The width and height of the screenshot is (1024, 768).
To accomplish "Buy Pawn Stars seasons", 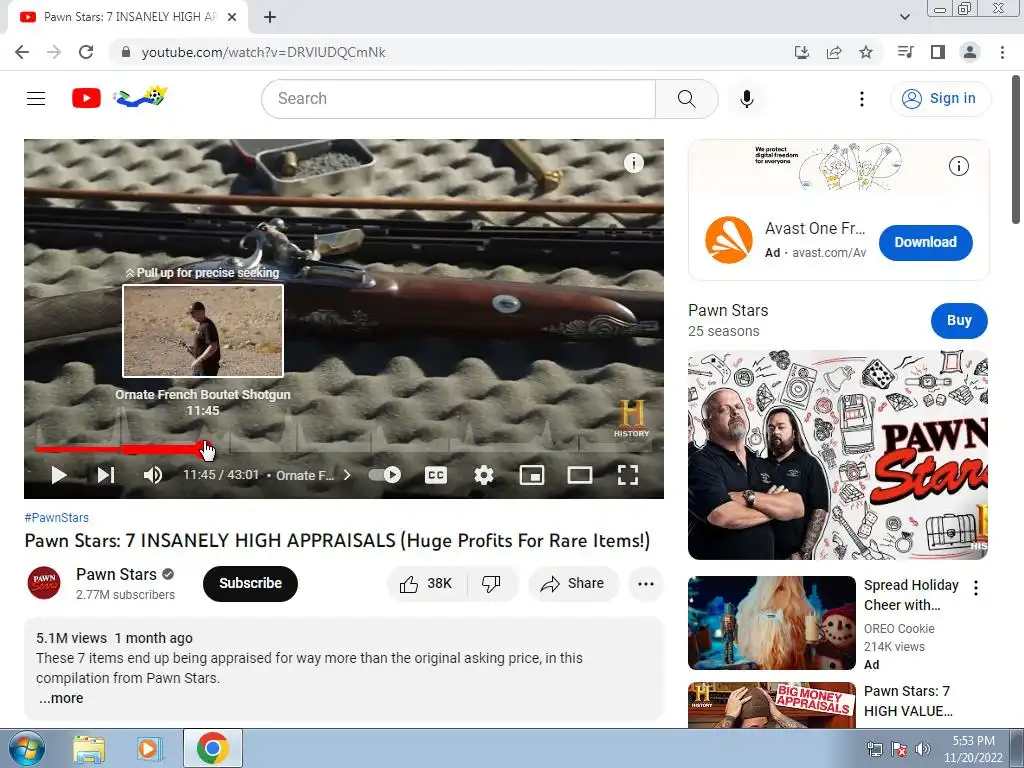I will [959, 321].
